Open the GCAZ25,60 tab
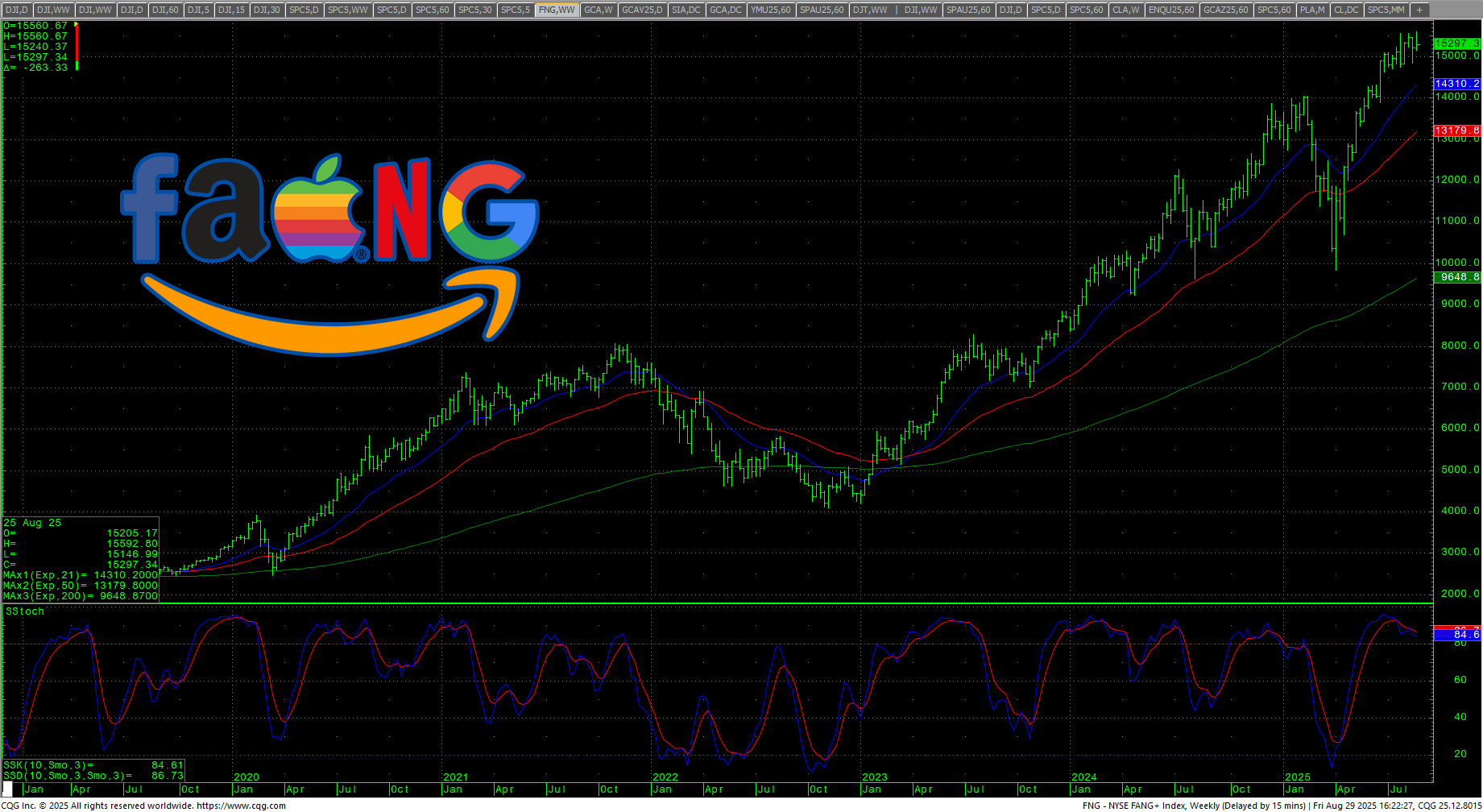Image resolution: width=1483 pixels, height=812 pixels. 1225,10
